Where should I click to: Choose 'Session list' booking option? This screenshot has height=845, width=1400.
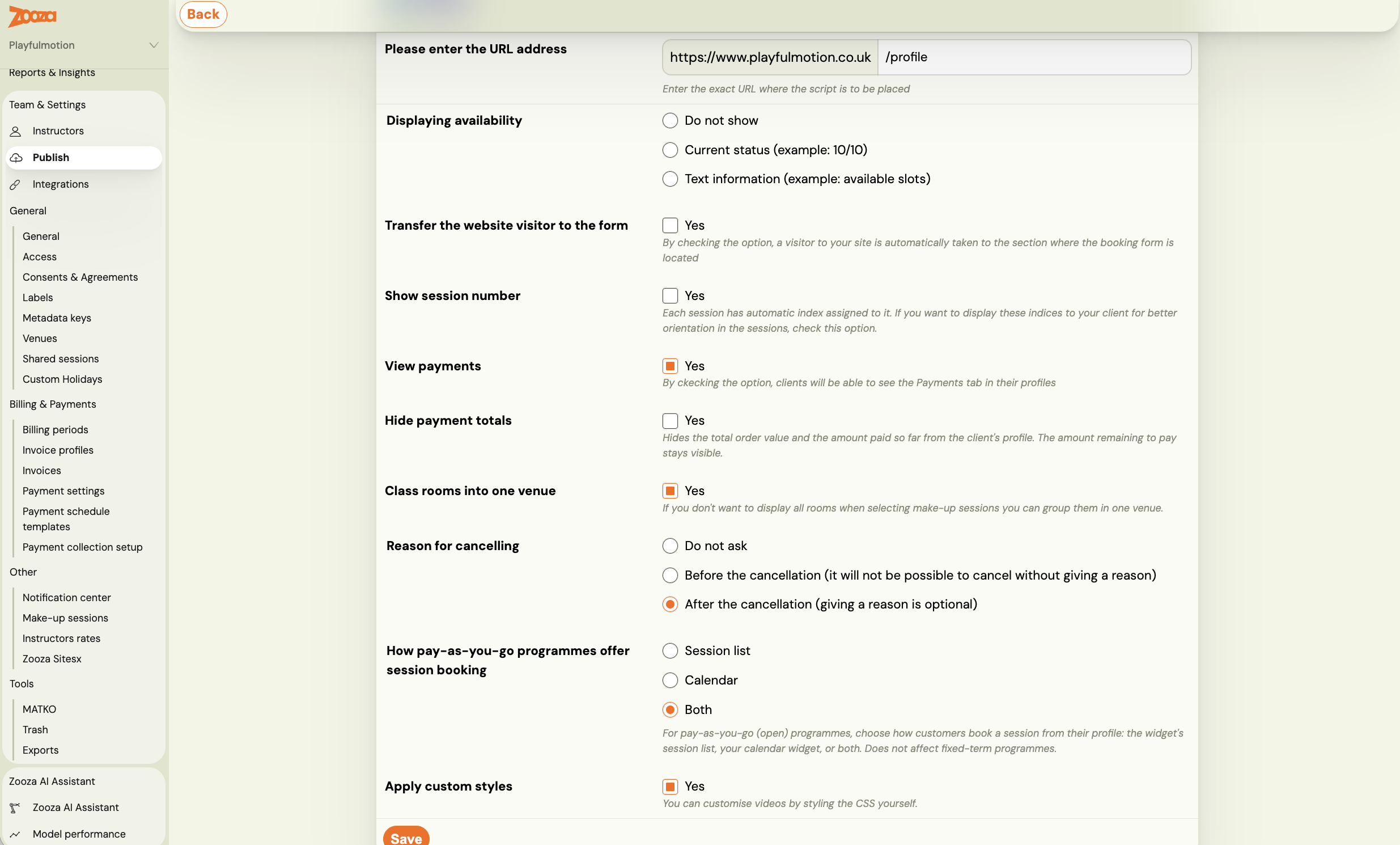click(671, 651)
